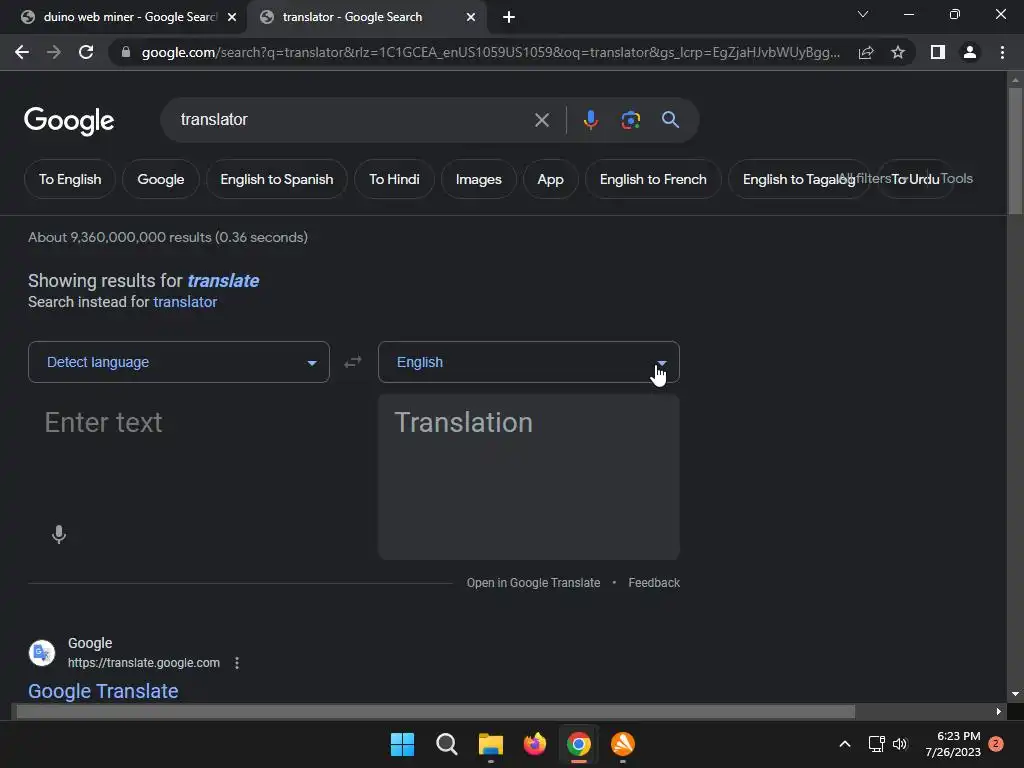Open the Chrome profile menu

click(970, 52)
